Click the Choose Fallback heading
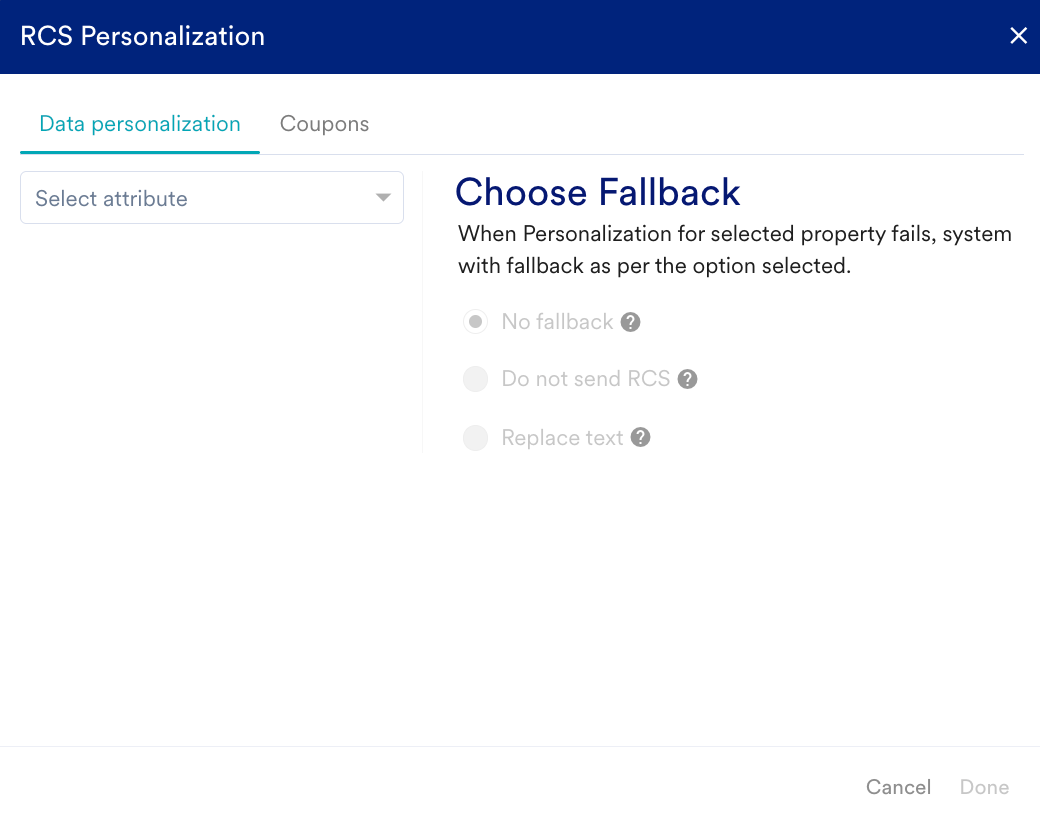 pyautogui.click(x=598, y=192)
